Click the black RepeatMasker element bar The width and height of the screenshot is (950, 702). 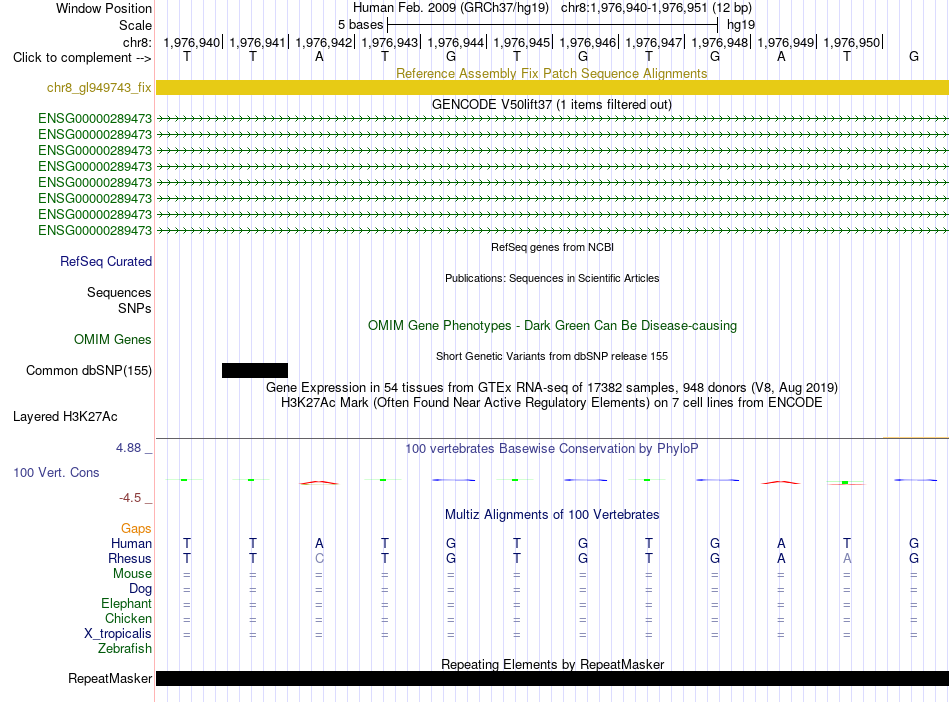[552, 678]
